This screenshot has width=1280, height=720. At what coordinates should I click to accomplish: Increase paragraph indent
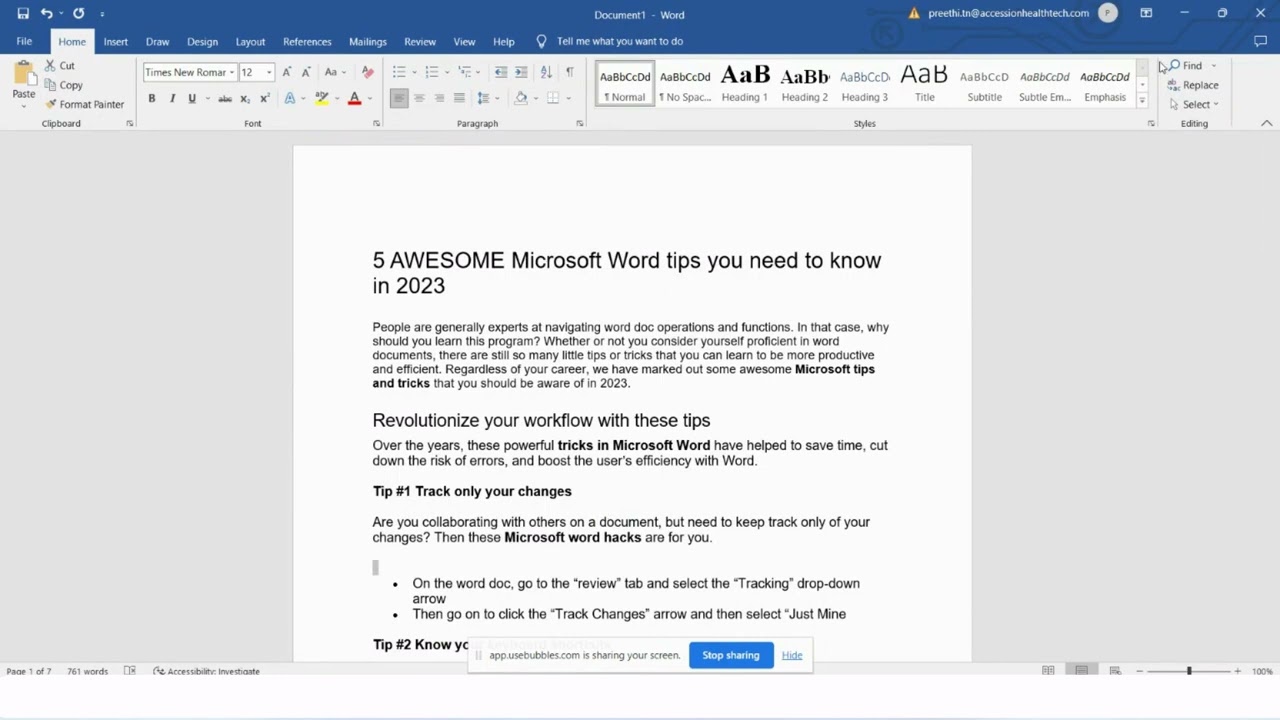521,72
